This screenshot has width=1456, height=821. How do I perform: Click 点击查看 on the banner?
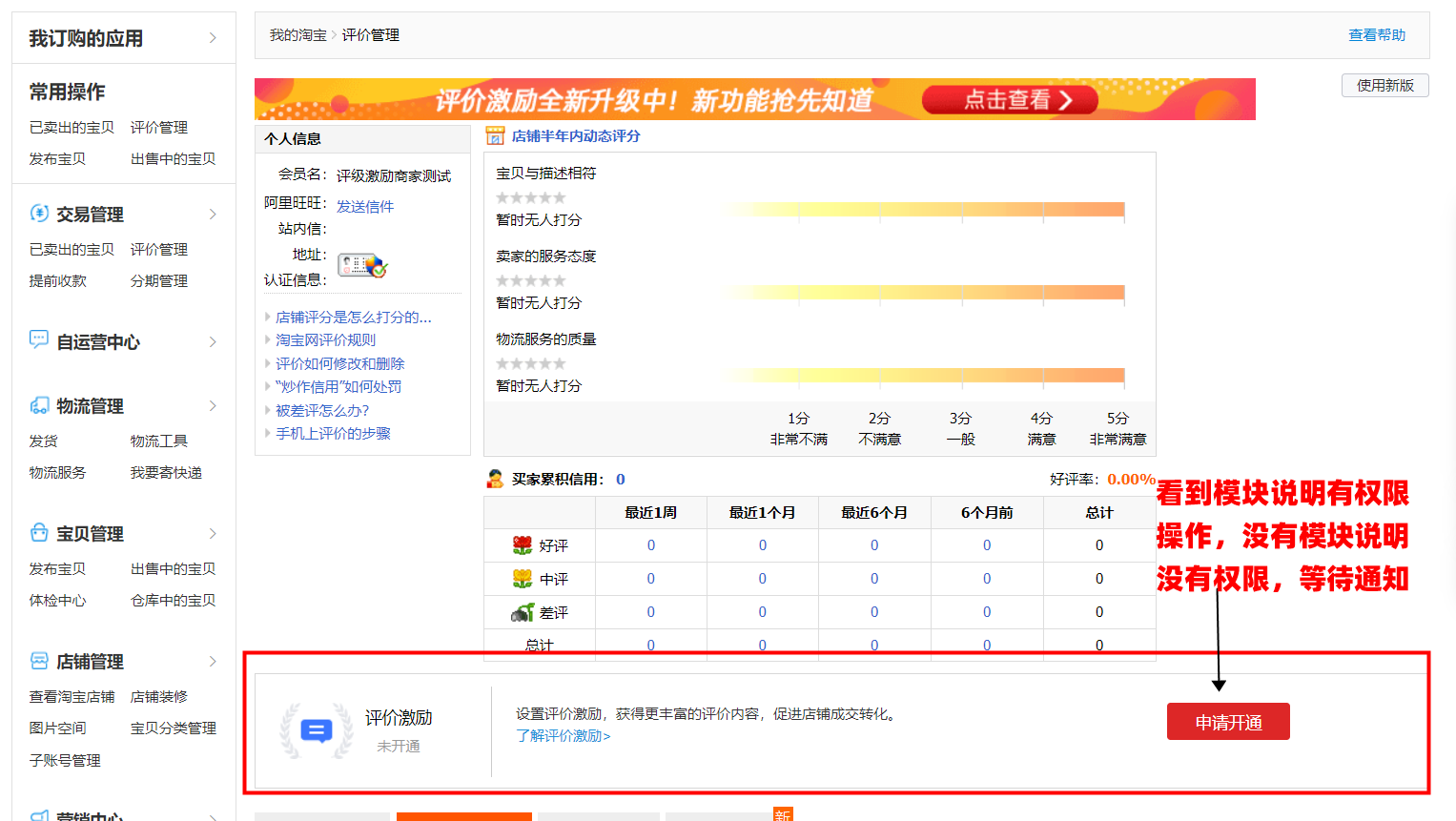coord(1010,99)
